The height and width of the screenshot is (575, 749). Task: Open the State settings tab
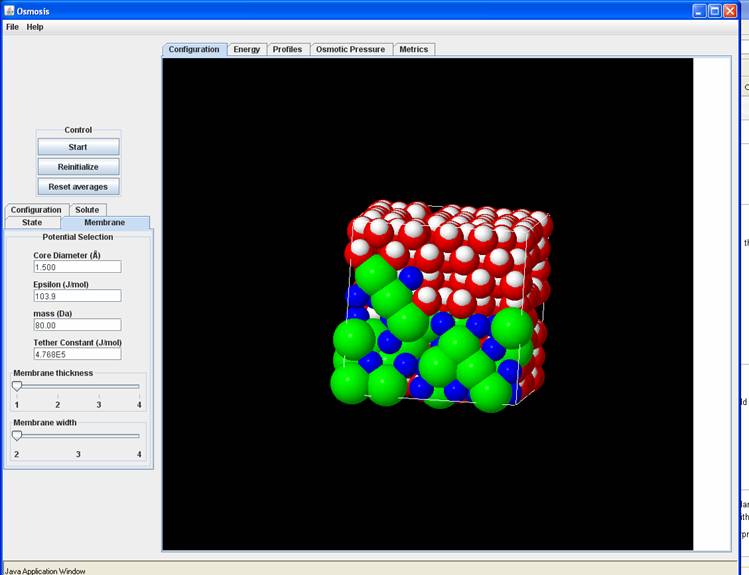[32, 222]
